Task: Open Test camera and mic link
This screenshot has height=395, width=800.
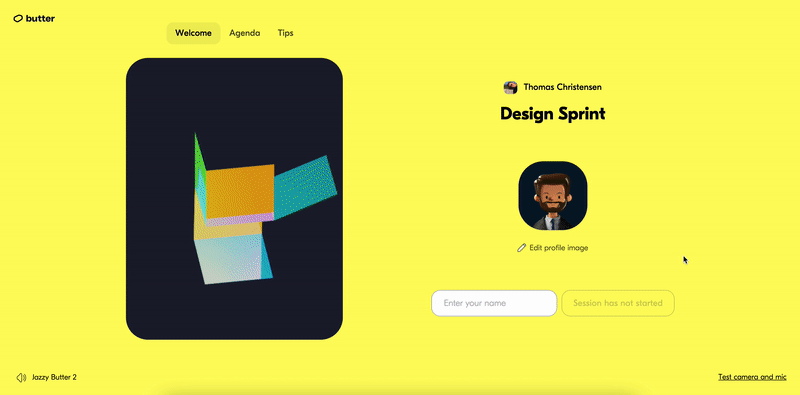Action: 753,378
